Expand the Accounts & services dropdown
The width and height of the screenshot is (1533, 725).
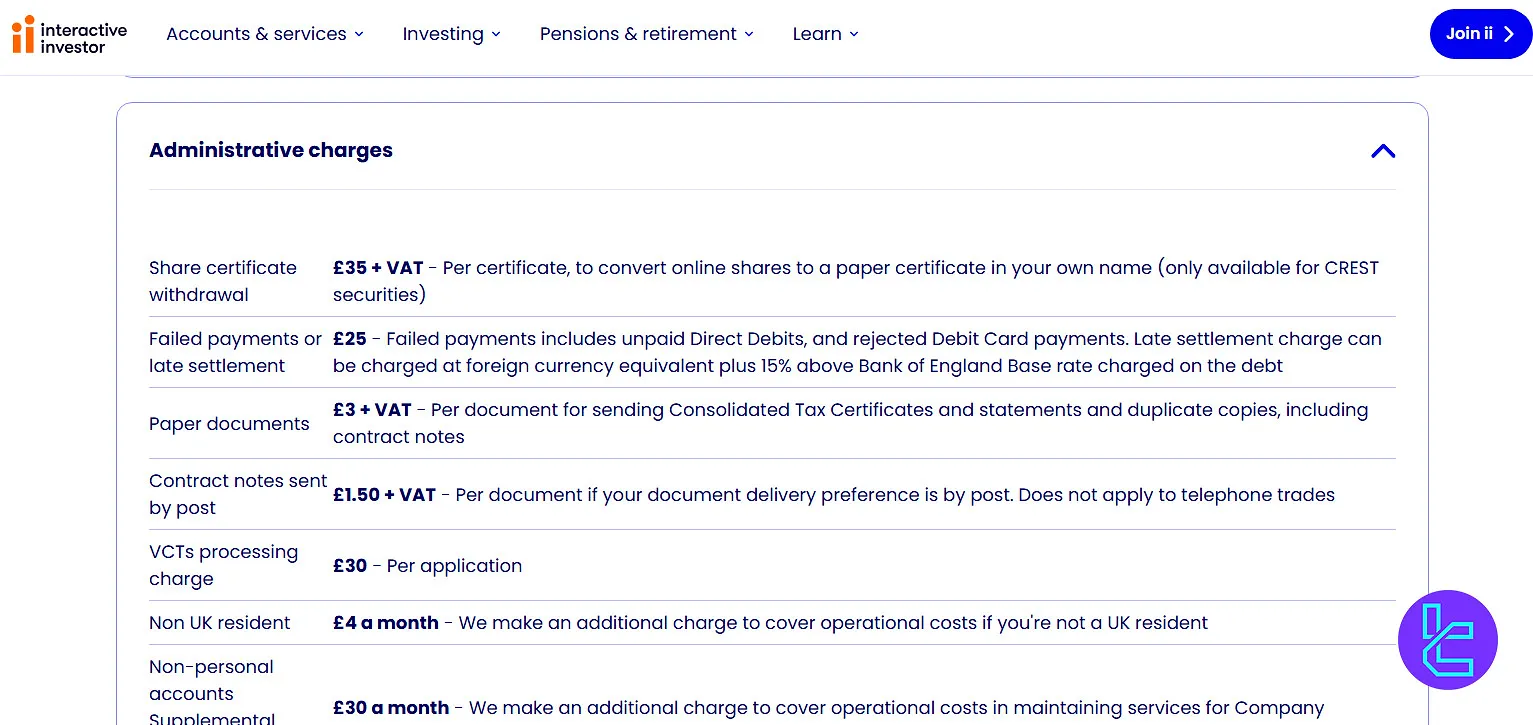(264, 33)
